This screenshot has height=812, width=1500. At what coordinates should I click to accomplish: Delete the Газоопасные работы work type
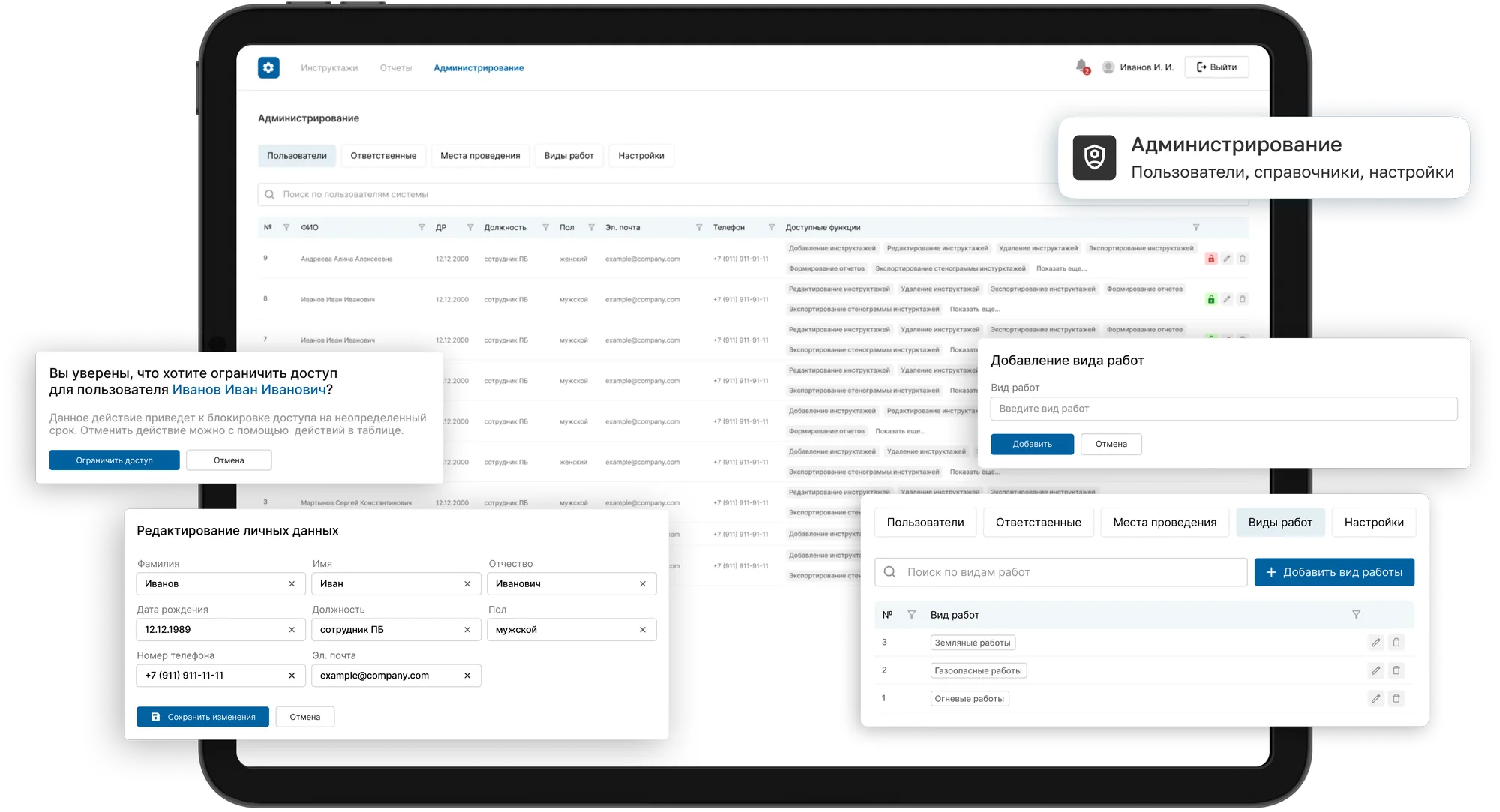1396,670
